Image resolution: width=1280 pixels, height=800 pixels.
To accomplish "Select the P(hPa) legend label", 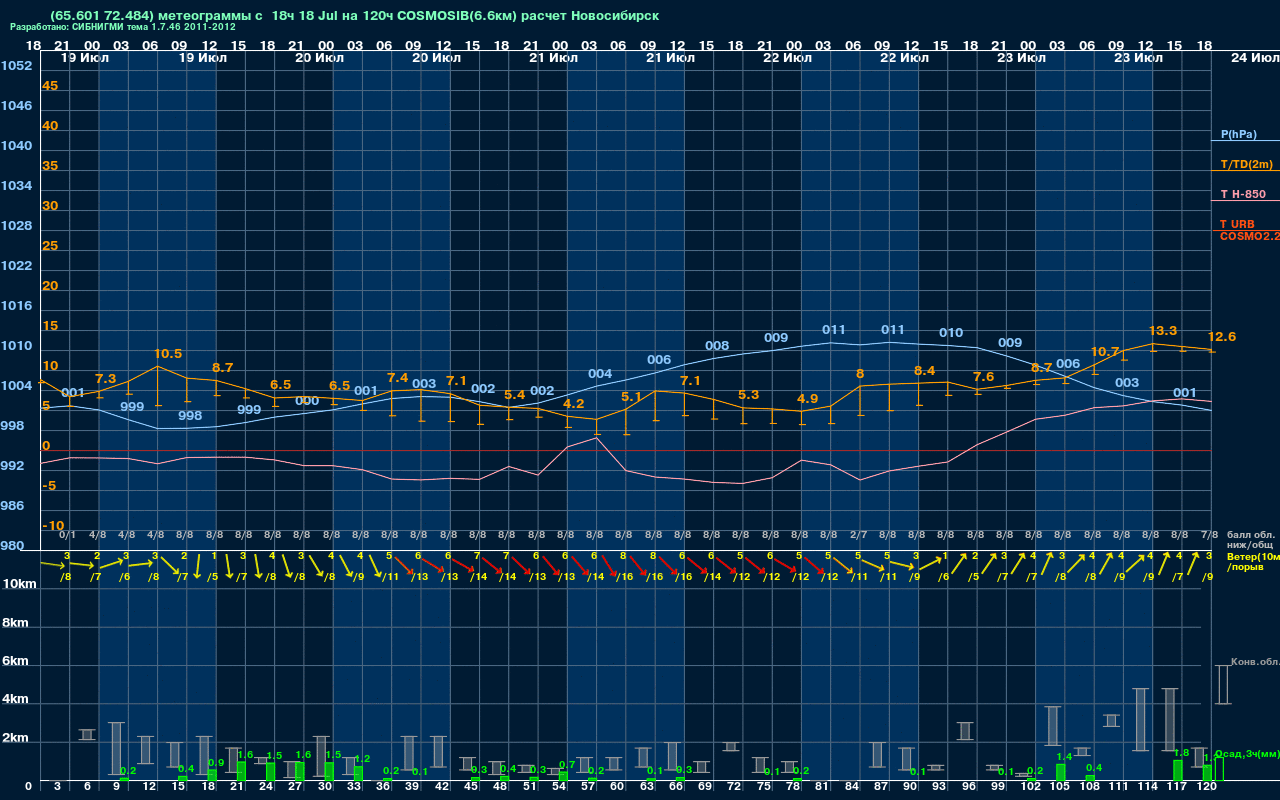I will (1238, 134).
